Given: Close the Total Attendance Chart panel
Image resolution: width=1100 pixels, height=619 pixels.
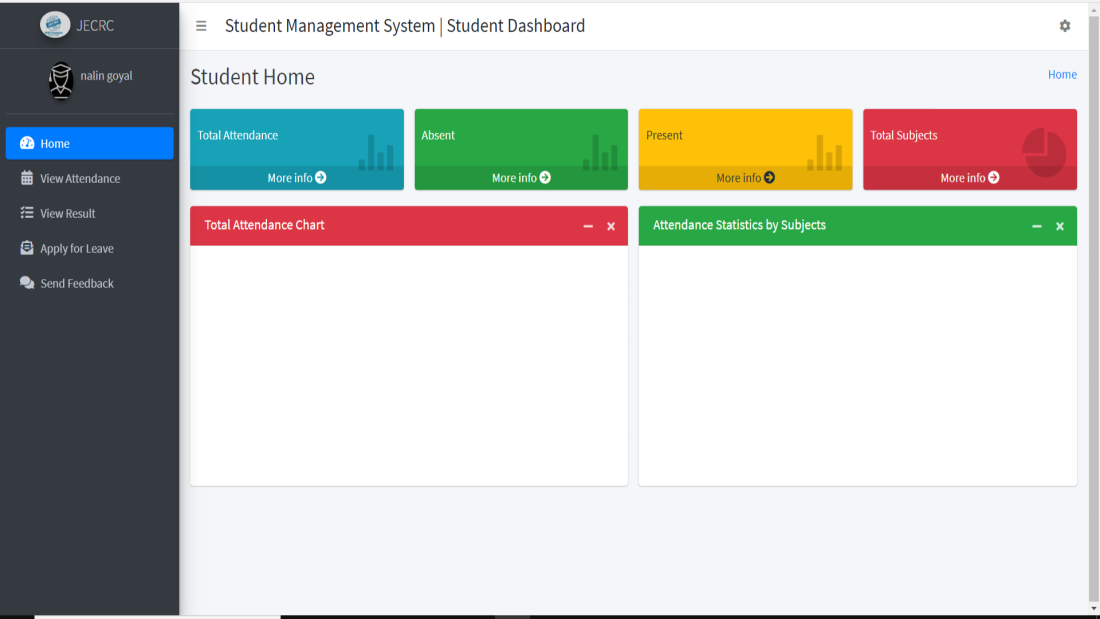Looking at the screenshot, I should tap(611, 227).
